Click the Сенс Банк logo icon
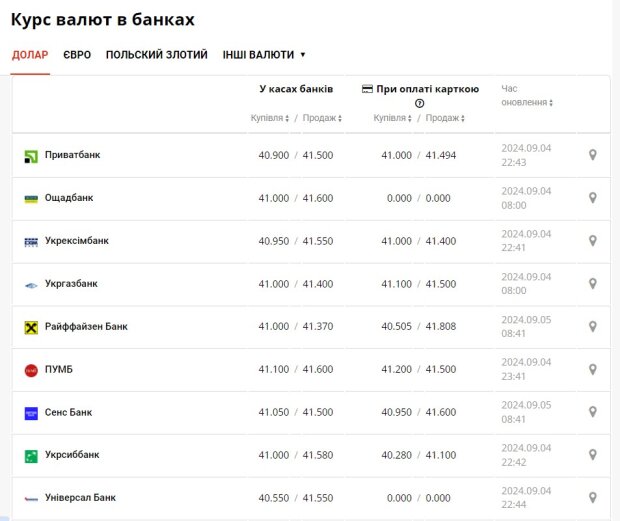 click(31, 413)
